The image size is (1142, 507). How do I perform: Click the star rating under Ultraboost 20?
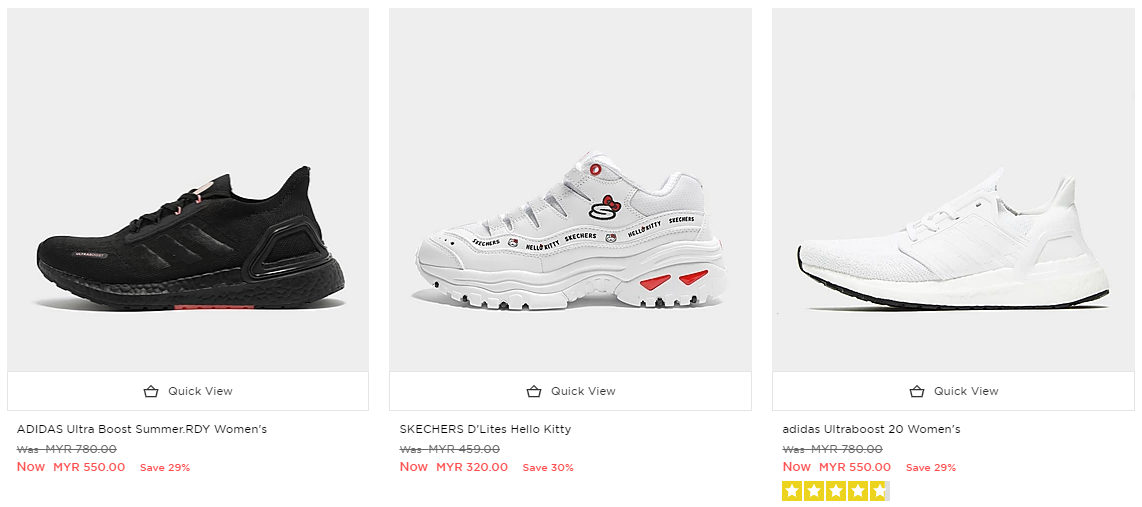[x=835, y=491]
